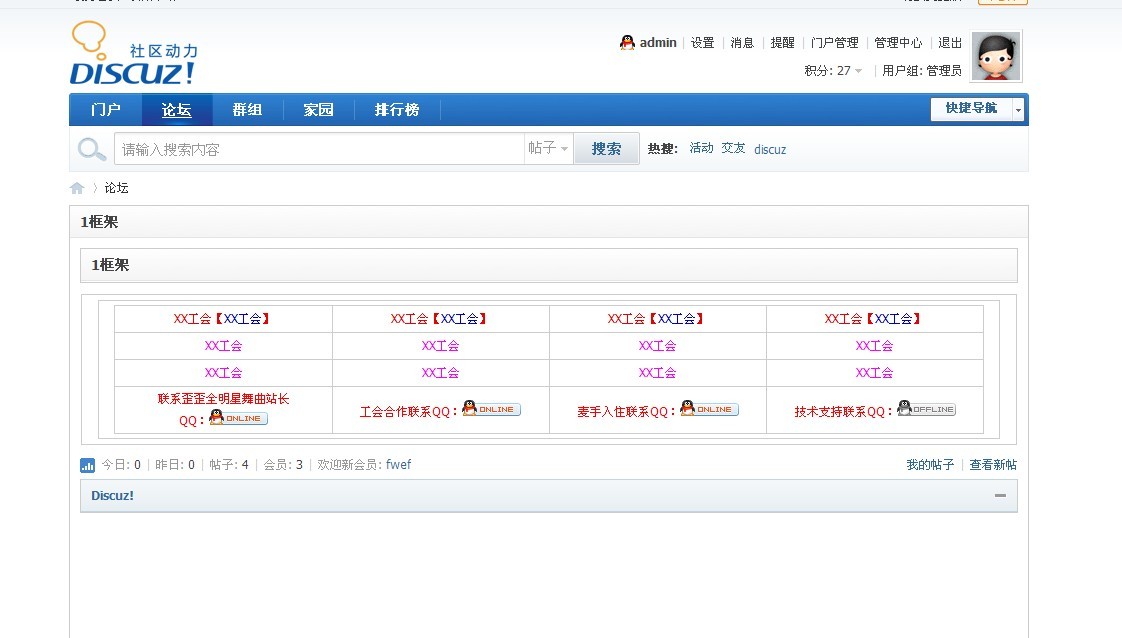Click the 帖子: 4 statistic
This screenshot has height=638, width=1122.
229,465
